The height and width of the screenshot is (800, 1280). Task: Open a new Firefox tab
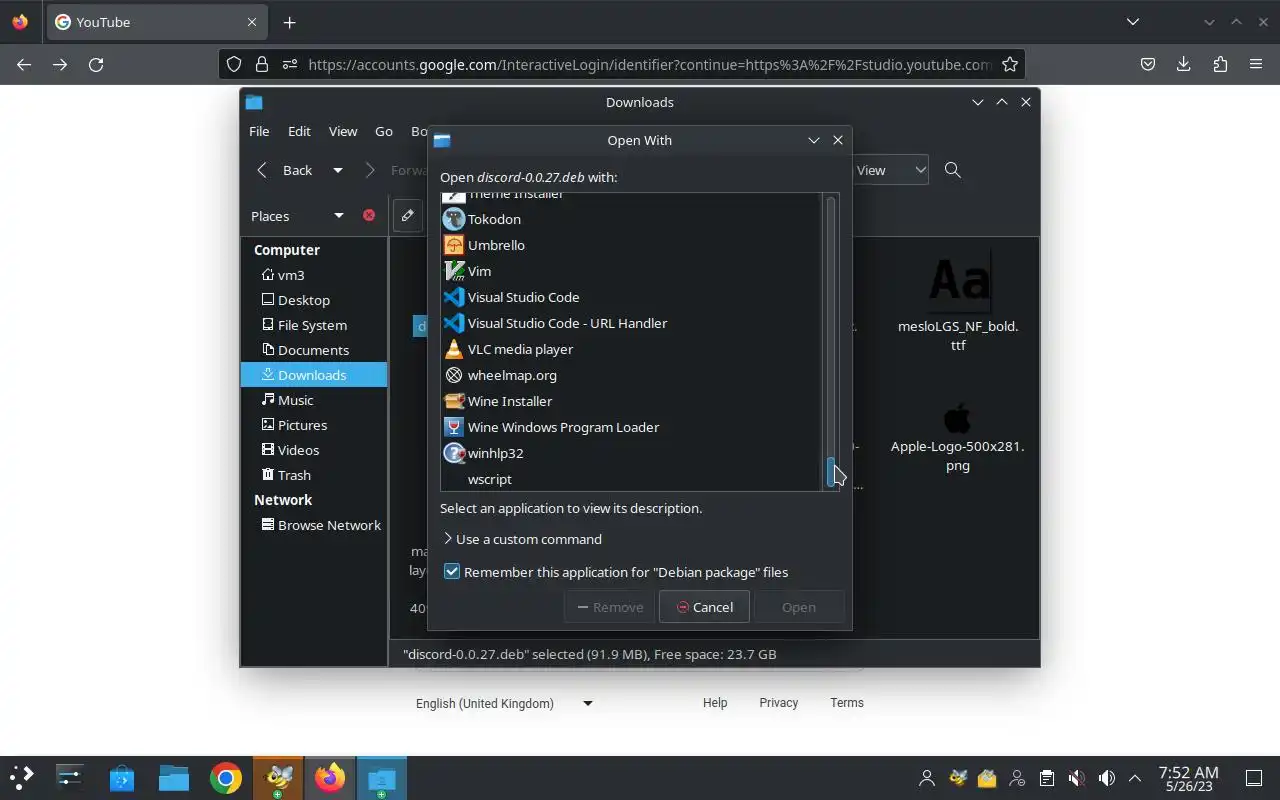coord(289,22)
